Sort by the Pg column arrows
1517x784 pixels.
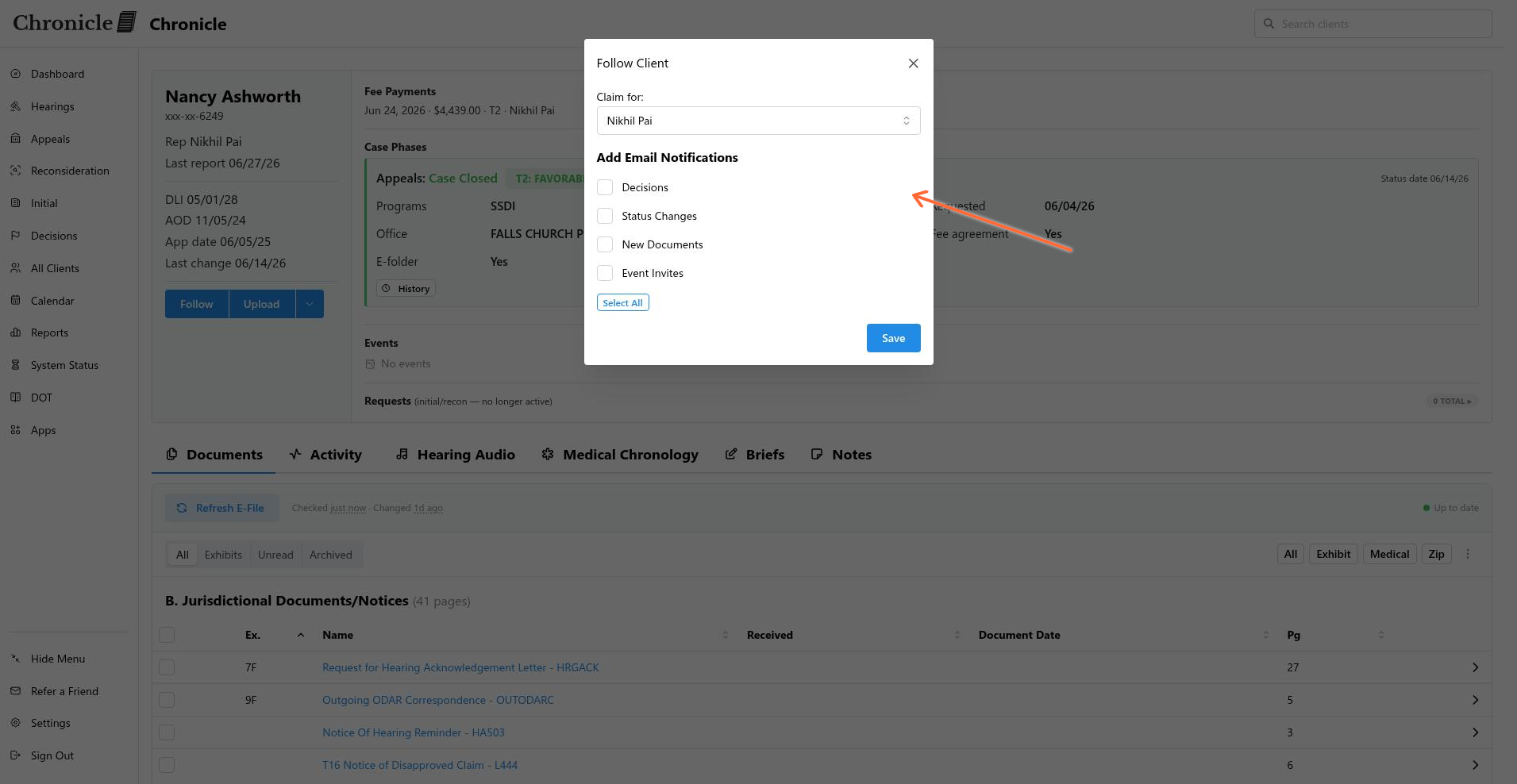(1380, 635)
